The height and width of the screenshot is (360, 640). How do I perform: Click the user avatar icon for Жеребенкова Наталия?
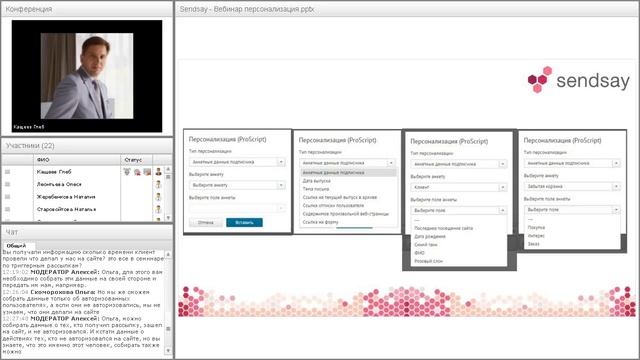coord(158,197)
